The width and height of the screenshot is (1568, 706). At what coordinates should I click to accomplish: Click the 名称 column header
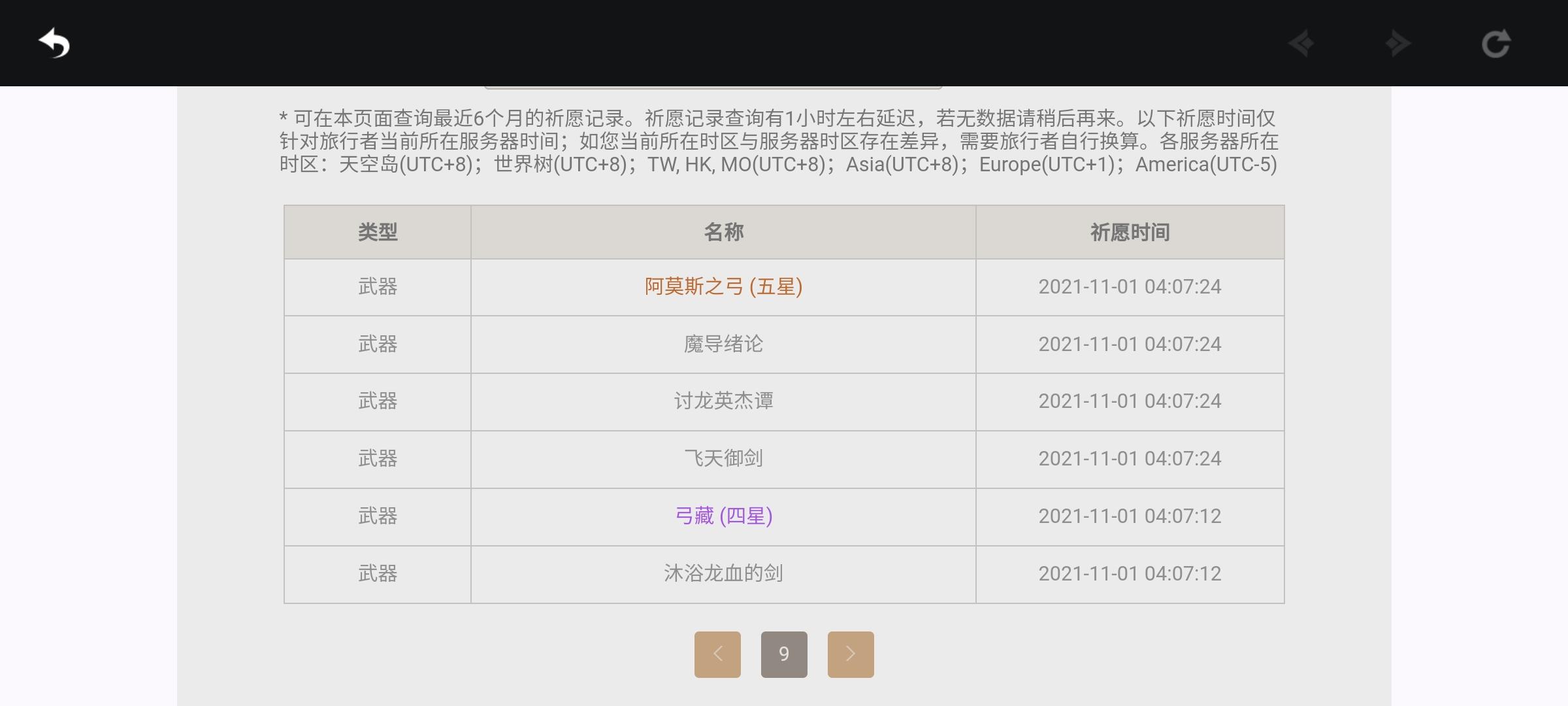(723, 232)
